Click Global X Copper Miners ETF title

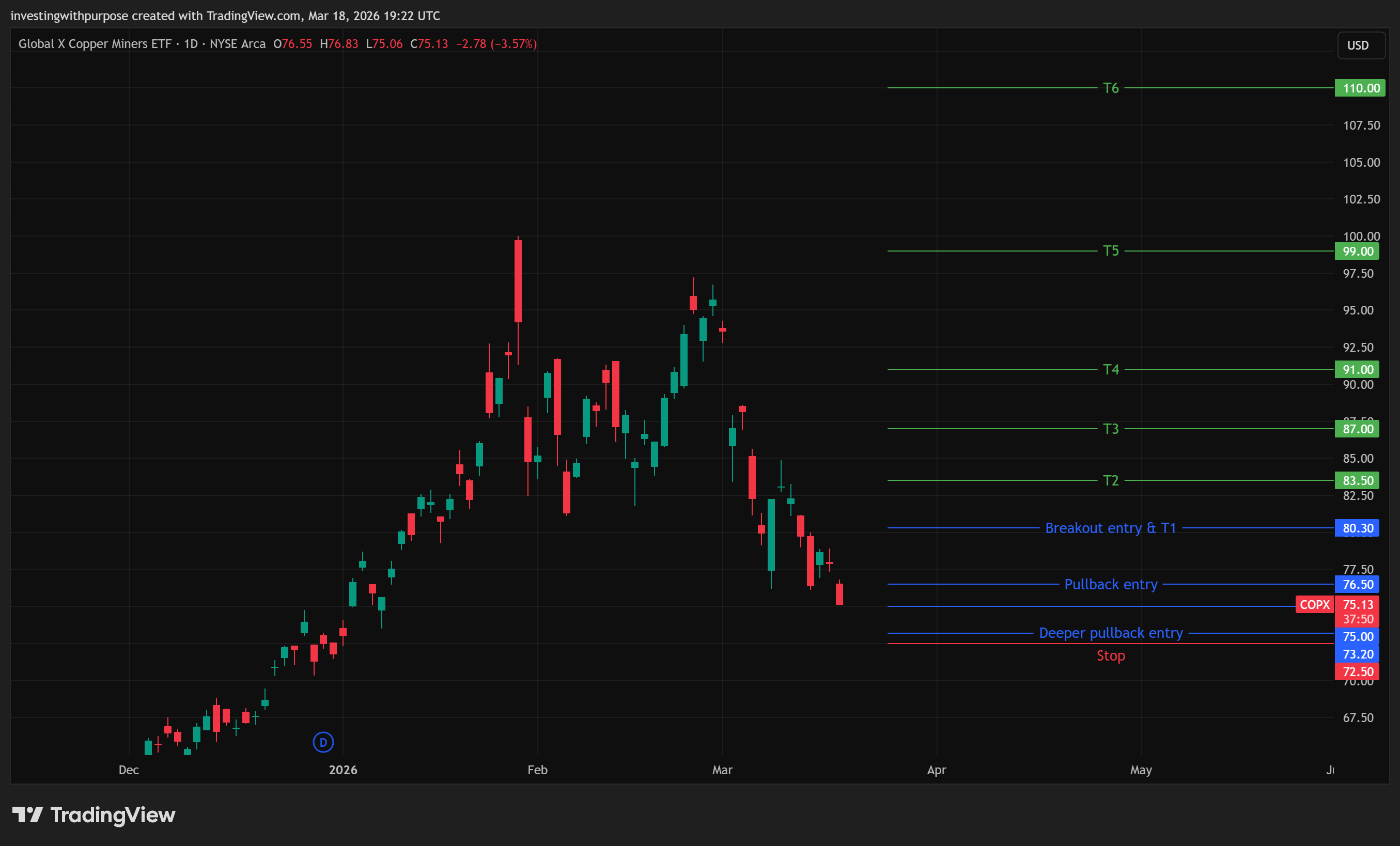click(x=95, y=44)
